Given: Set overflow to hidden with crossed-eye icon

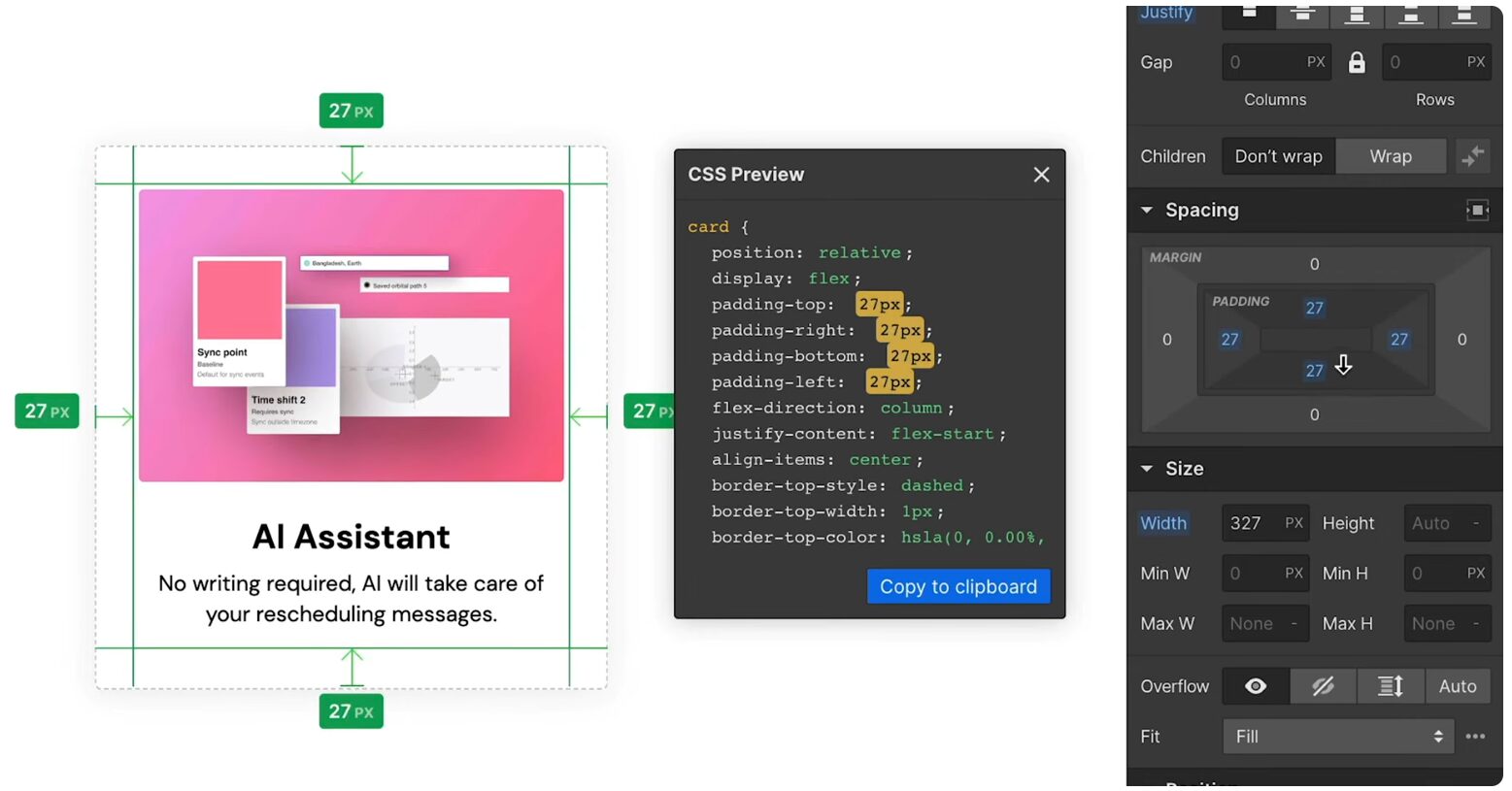Looking at the screenshot, I should 1323,686.
